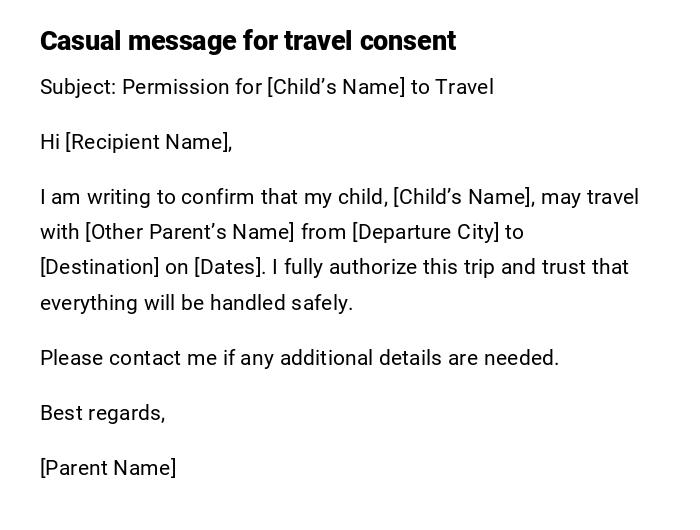
Task: Select the [Other Parent's Name] placeholder
Action: [190, 232]
